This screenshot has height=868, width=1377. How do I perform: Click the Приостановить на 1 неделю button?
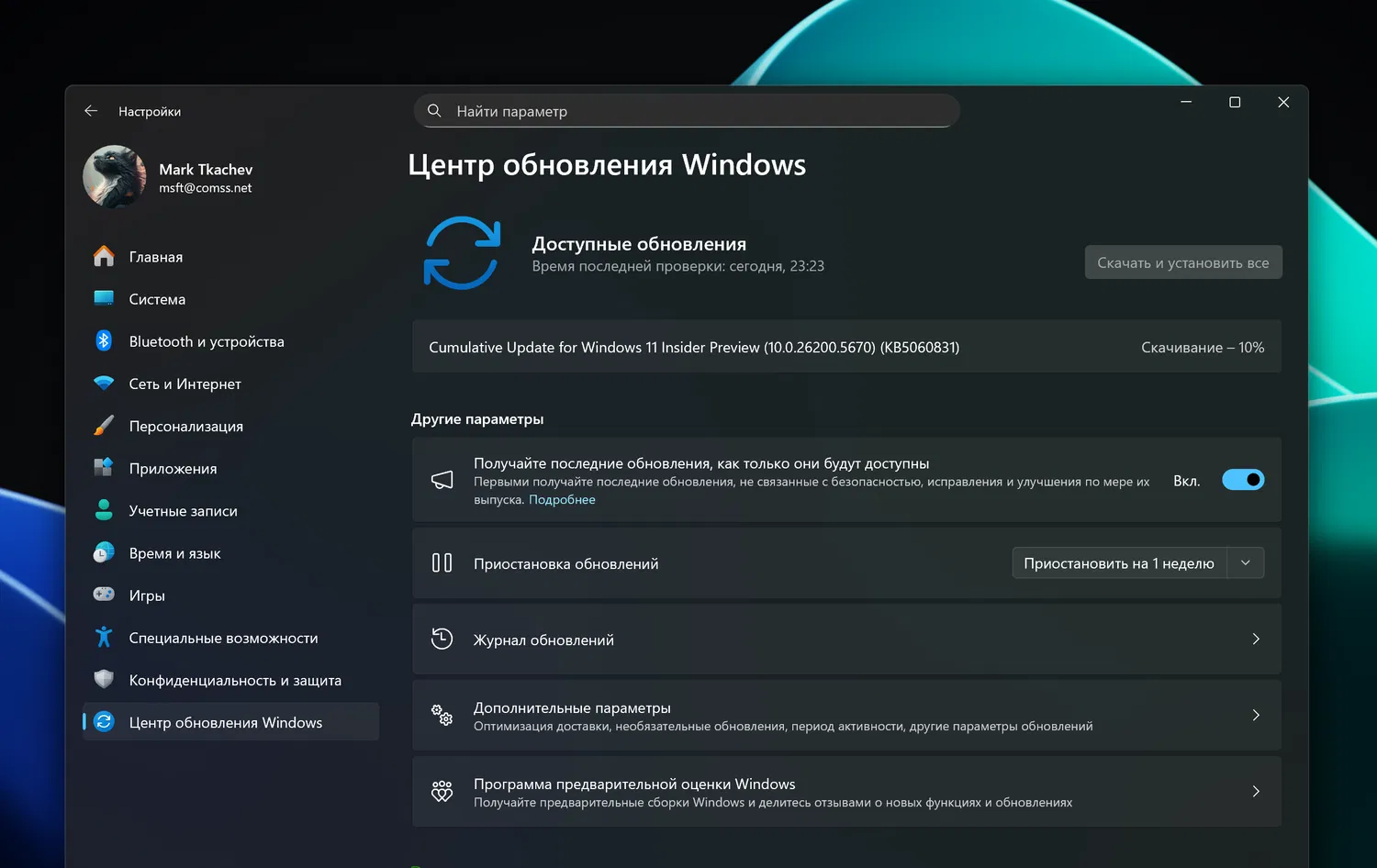click(x=1119, y=563)
